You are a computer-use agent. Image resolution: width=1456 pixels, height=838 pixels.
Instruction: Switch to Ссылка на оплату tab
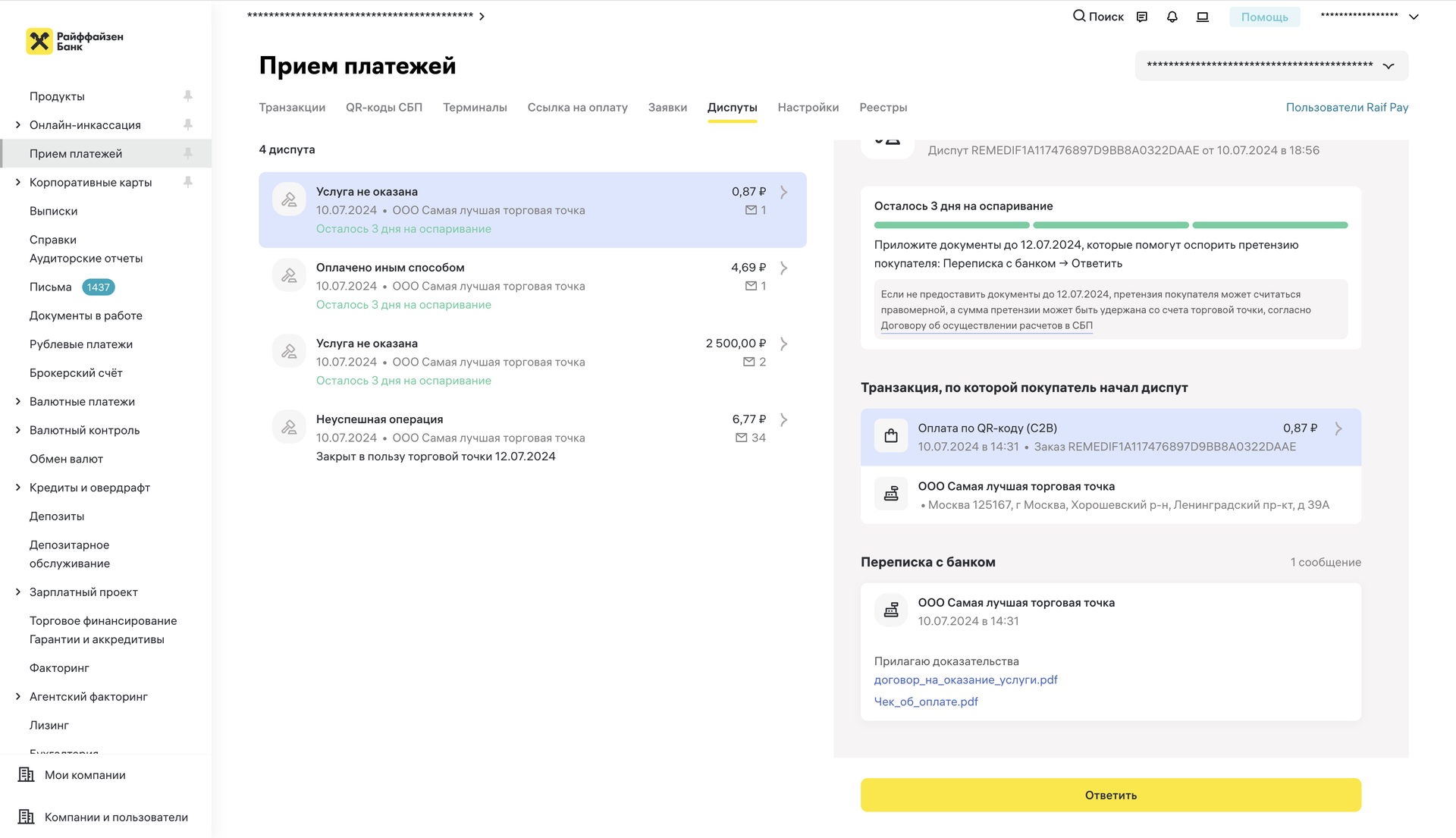(x=578, y=107)
